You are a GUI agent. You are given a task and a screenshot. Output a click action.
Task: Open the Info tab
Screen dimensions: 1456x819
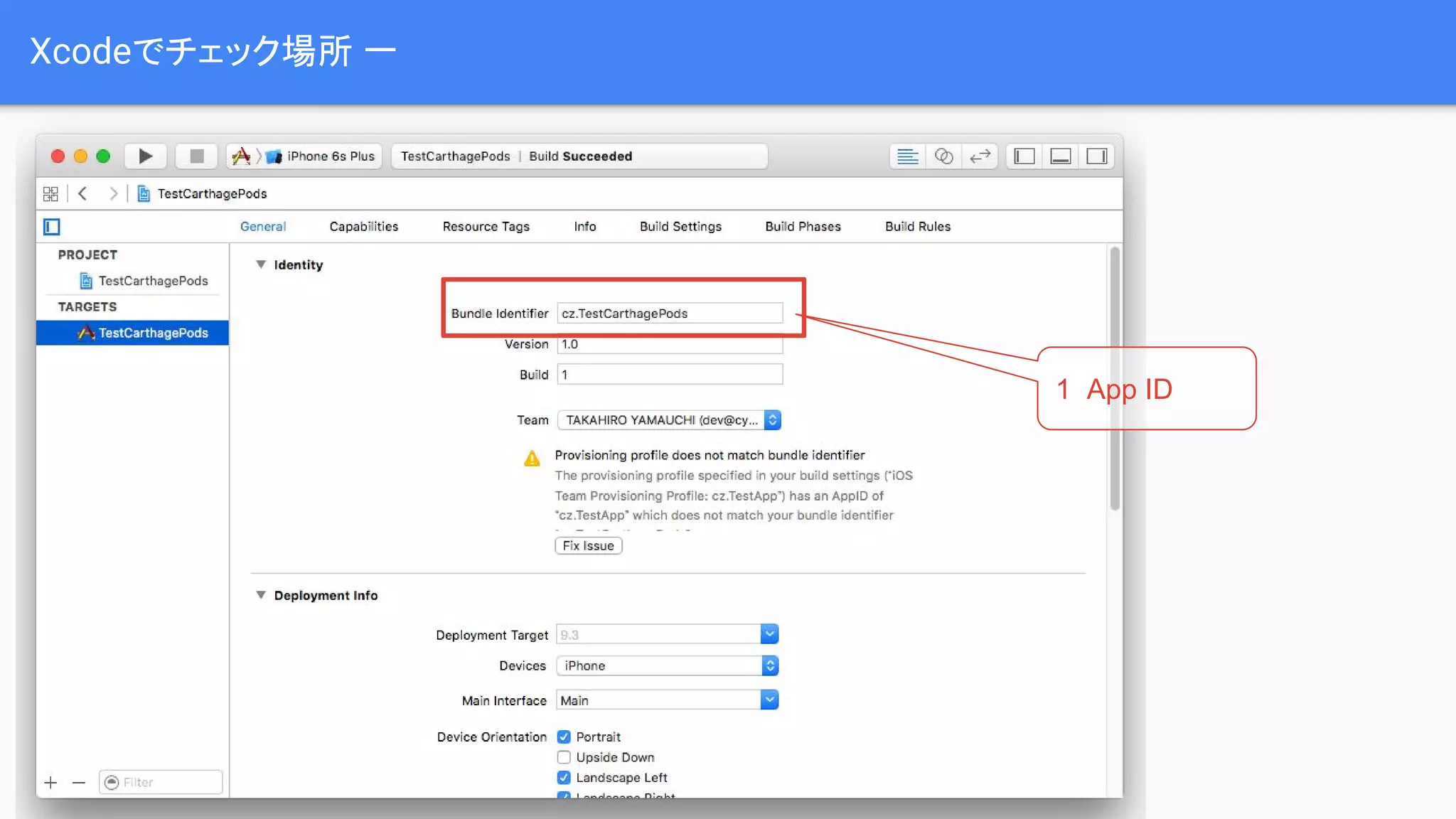[x=585, y=227]
